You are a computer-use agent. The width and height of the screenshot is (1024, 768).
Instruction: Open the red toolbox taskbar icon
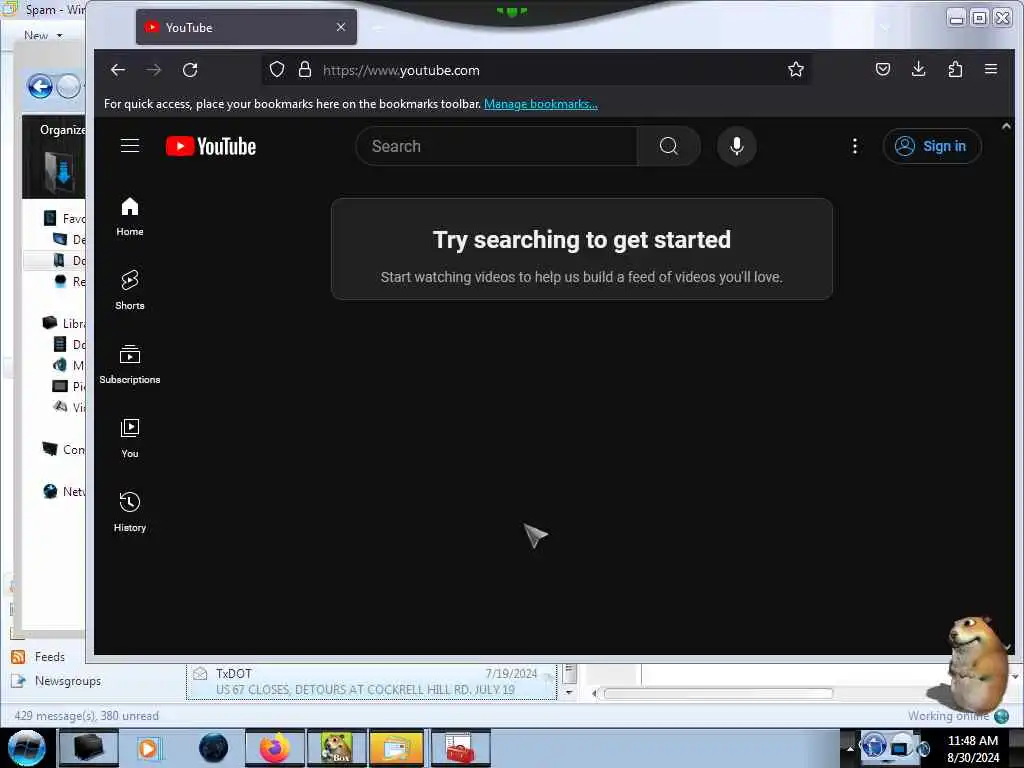tap(460, 748)
